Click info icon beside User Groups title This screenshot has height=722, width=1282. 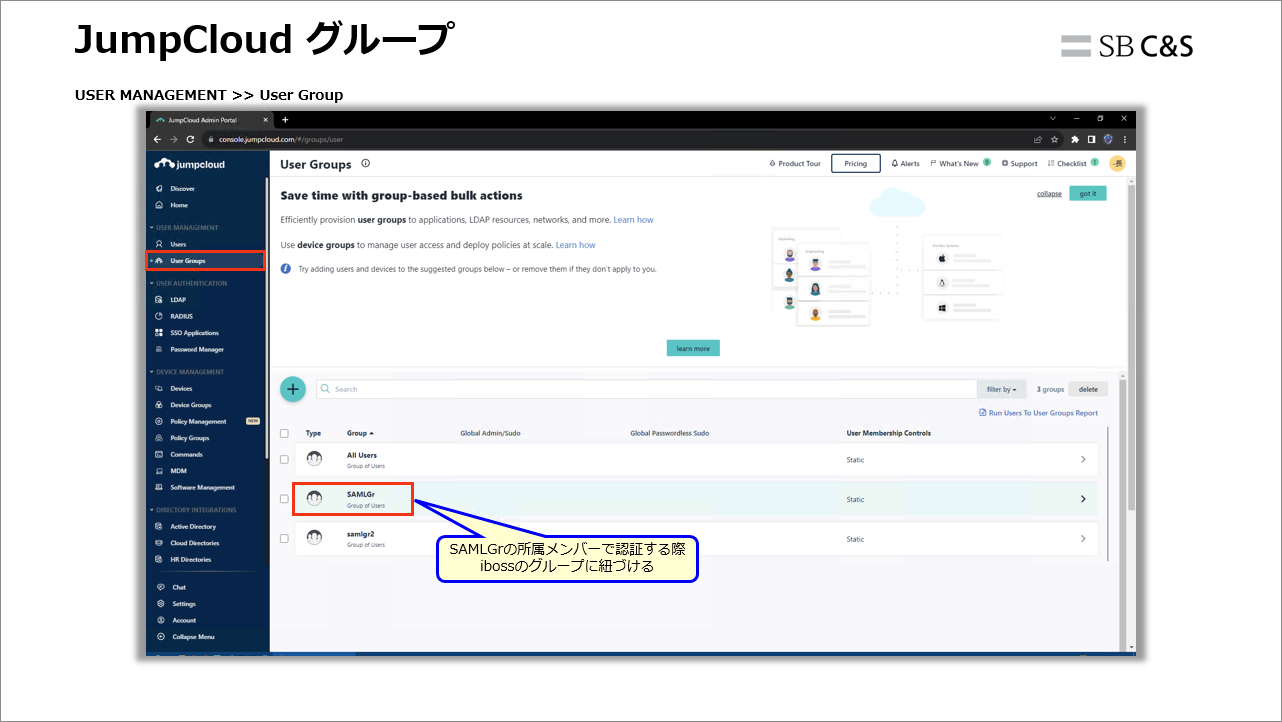(x=365, y=163)
